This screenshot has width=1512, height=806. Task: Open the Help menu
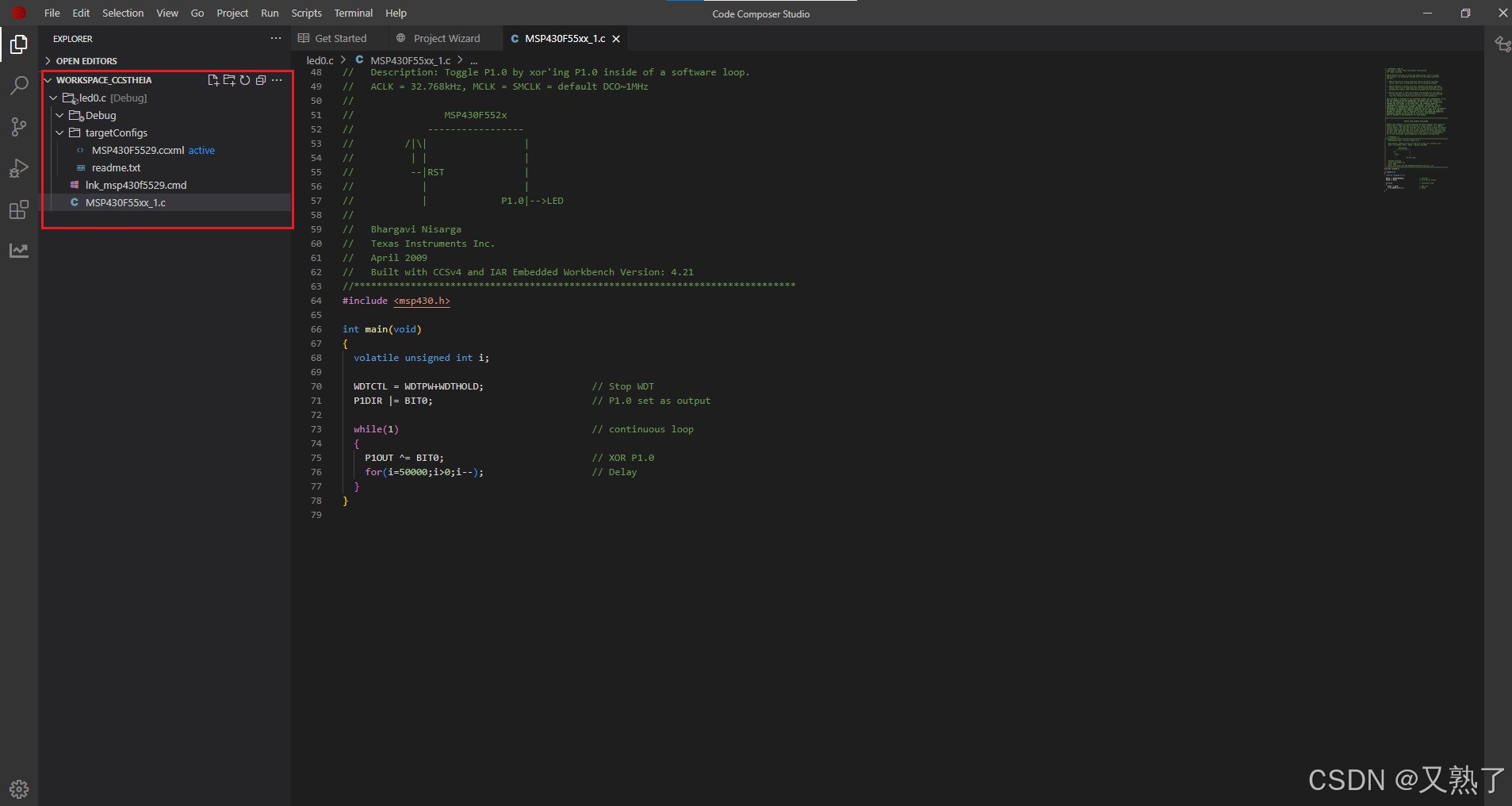tap(396, 13)
